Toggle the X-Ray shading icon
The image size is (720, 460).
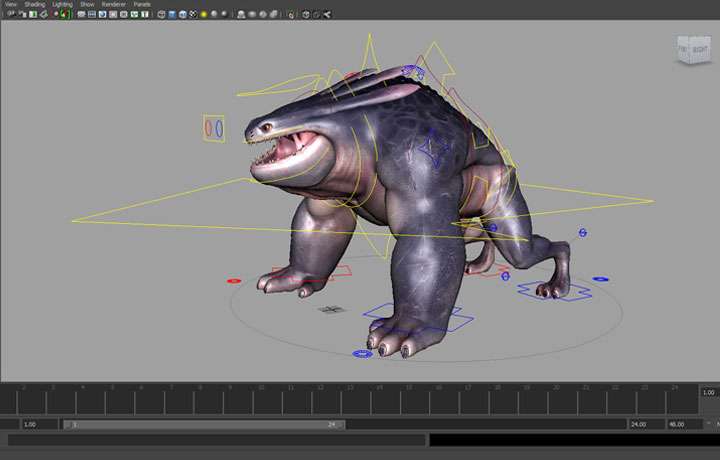pos(252,14)
